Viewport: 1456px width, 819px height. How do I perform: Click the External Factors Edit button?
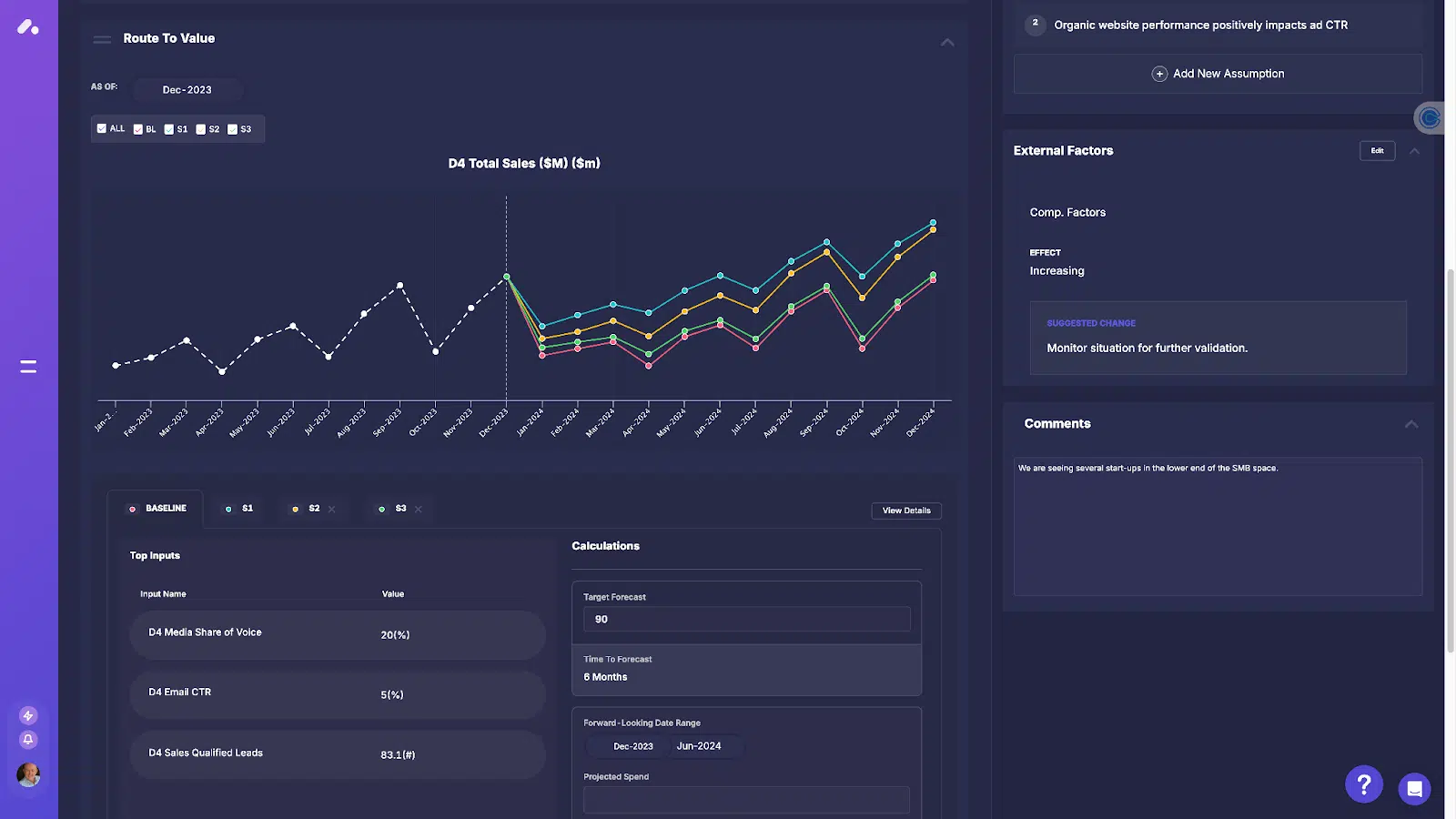pos(1378,151)
